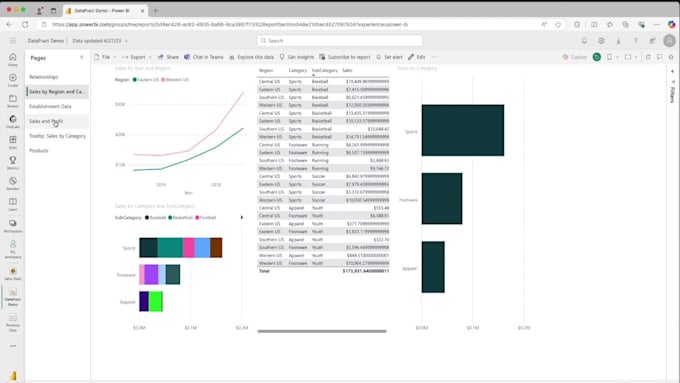Open notifications bell icon
Screen dimensions: 680x383
[x=584, y=41]
